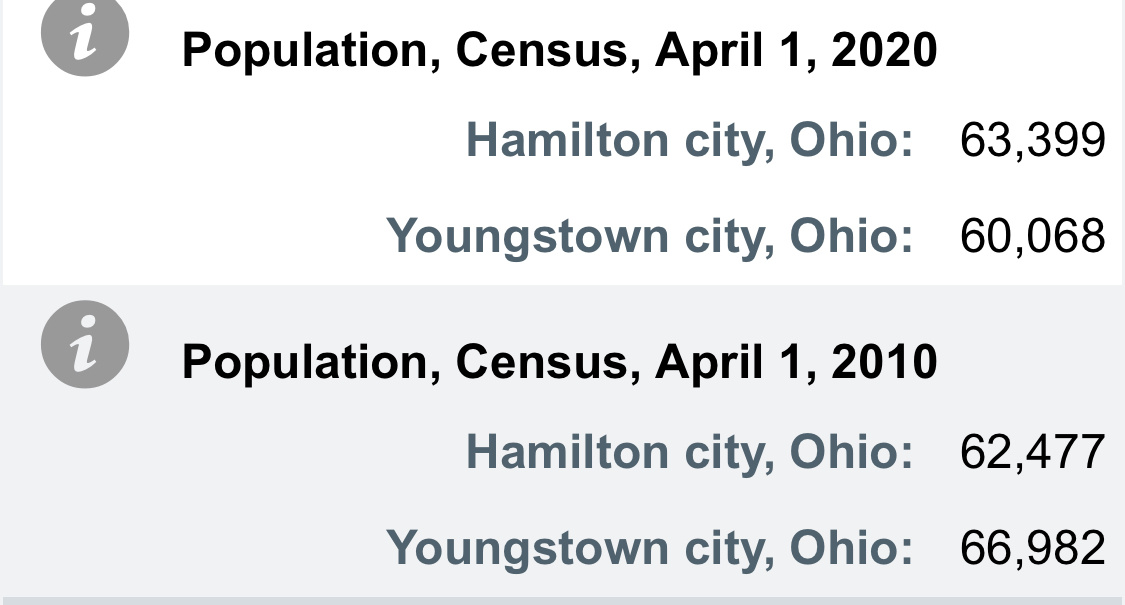The image size is (1125, 605).
Task: Select Youngstown city, Ohio label under 2020 Census
Action: pos(650,237)
